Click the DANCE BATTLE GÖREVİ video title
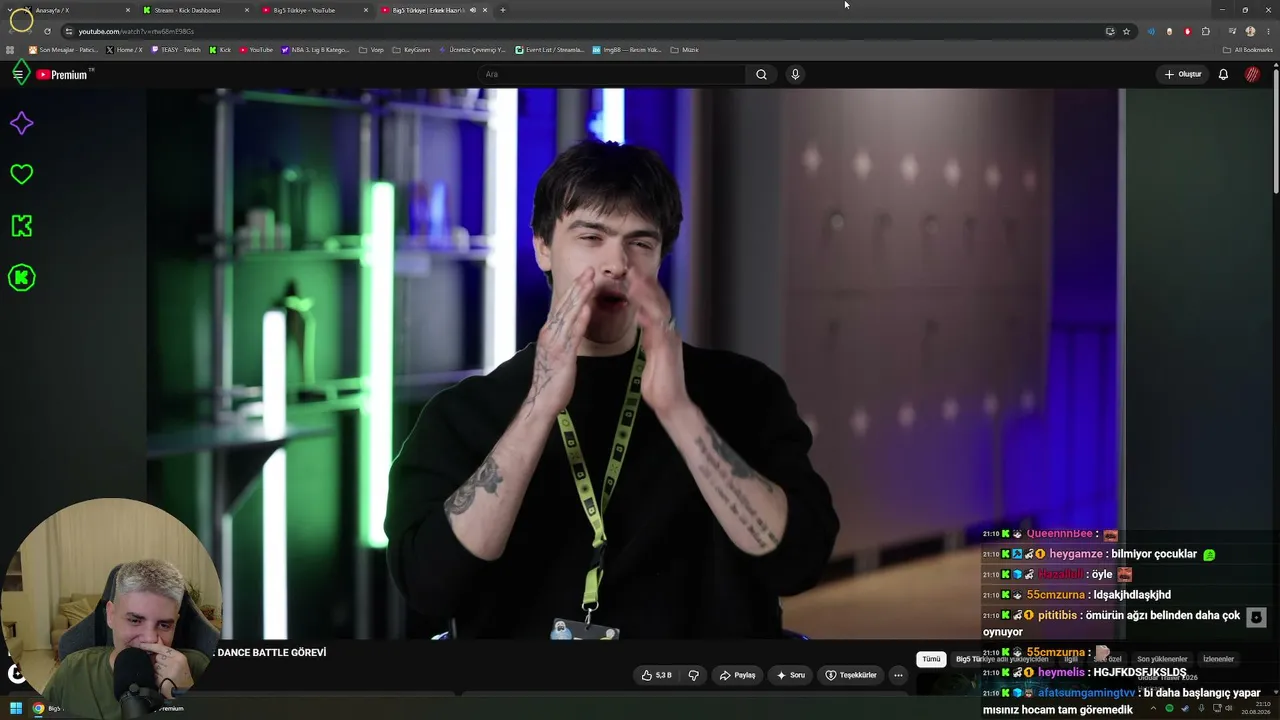Viewport: 1280px width, 720px height. [272, 653]
